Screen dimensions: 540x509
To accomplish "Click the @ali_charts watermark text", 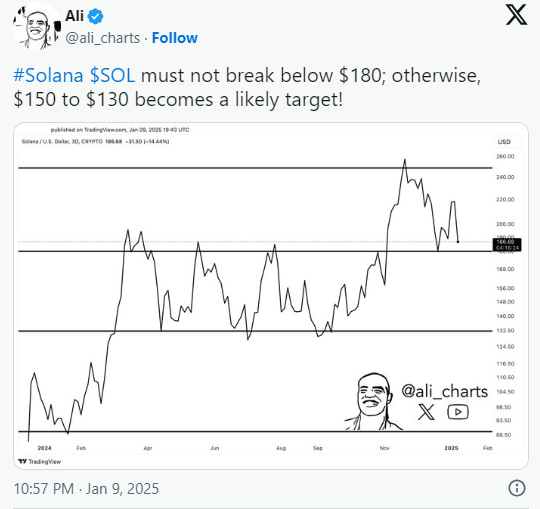I will coord(445,392).
